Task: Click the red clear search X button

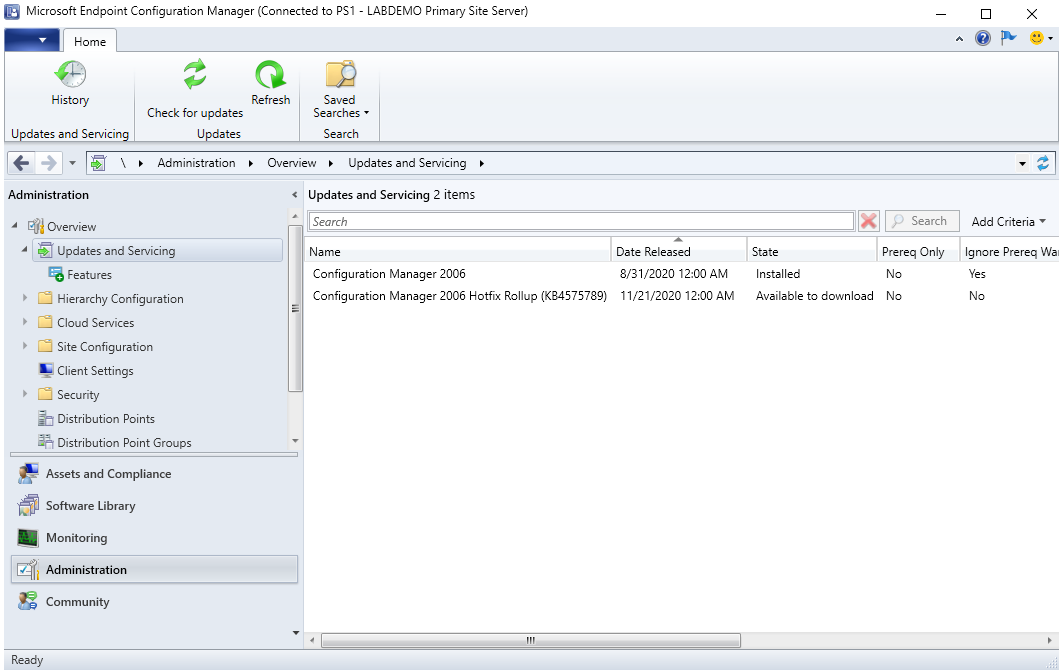Action: (x=869, y=221)
